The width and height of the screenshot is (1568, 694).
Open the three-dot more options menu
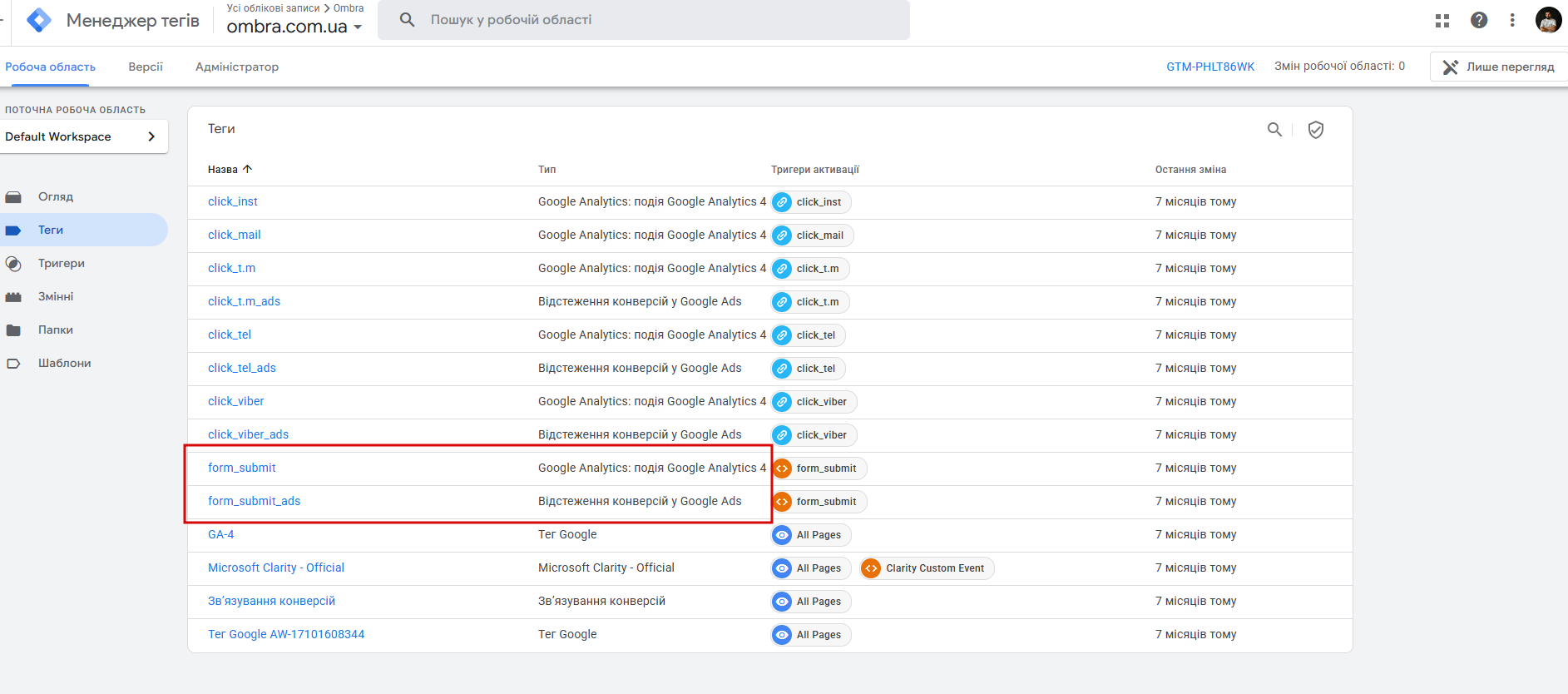(x=1512, y=20)
